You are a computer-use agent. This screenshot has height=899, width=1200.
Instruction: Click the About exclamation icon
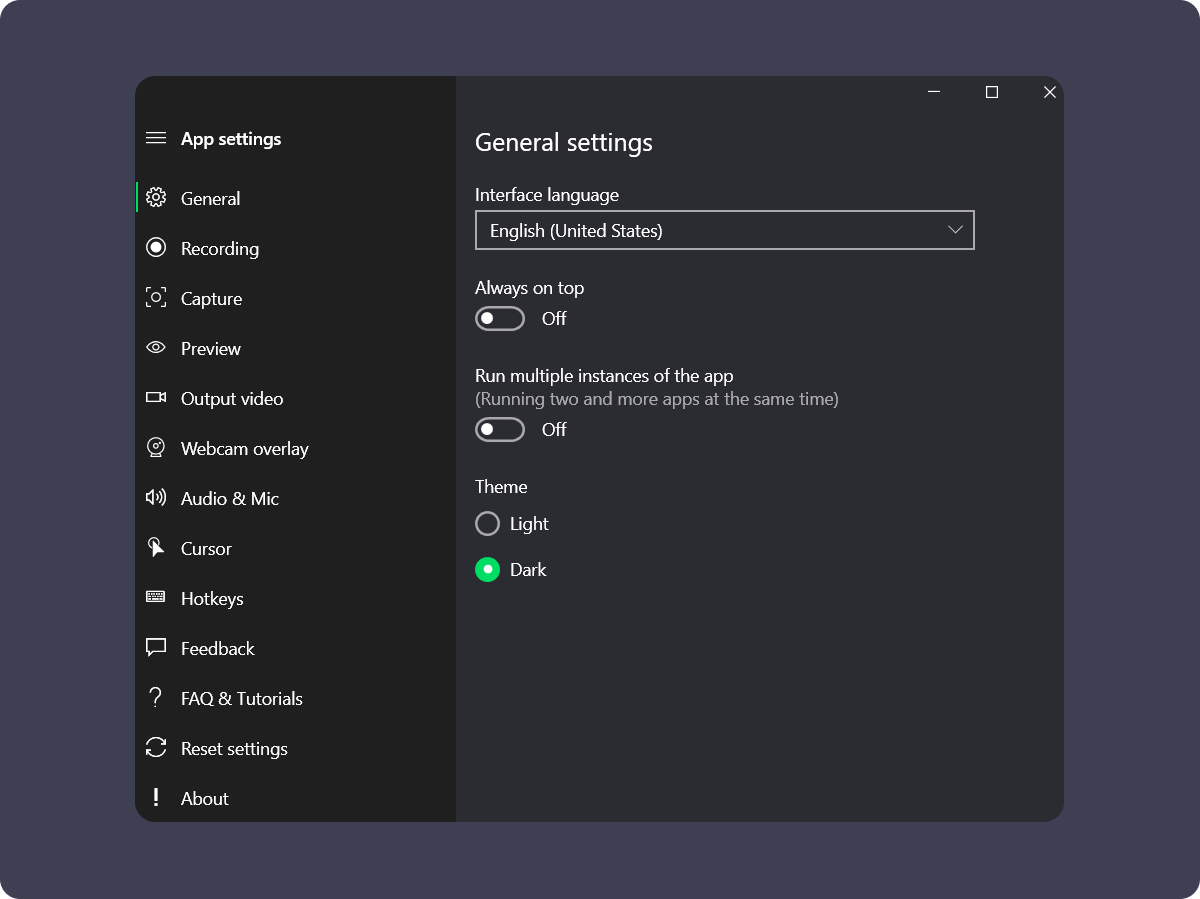pyautogui.click(x=155, y=798)
